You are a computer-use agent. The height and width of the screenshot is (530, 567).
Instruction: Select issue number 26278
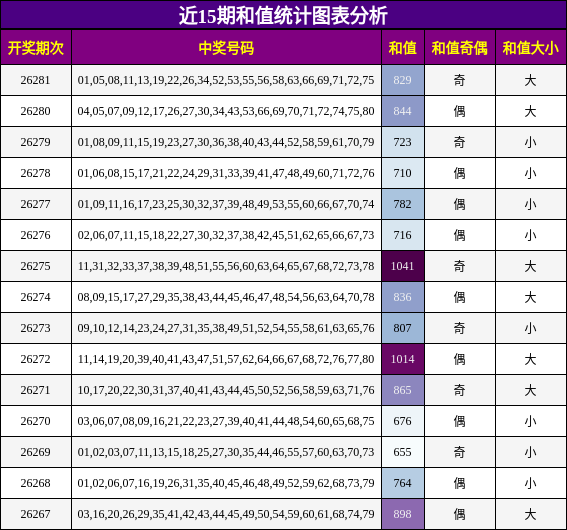pyautogui.click(x=35, y=173)
